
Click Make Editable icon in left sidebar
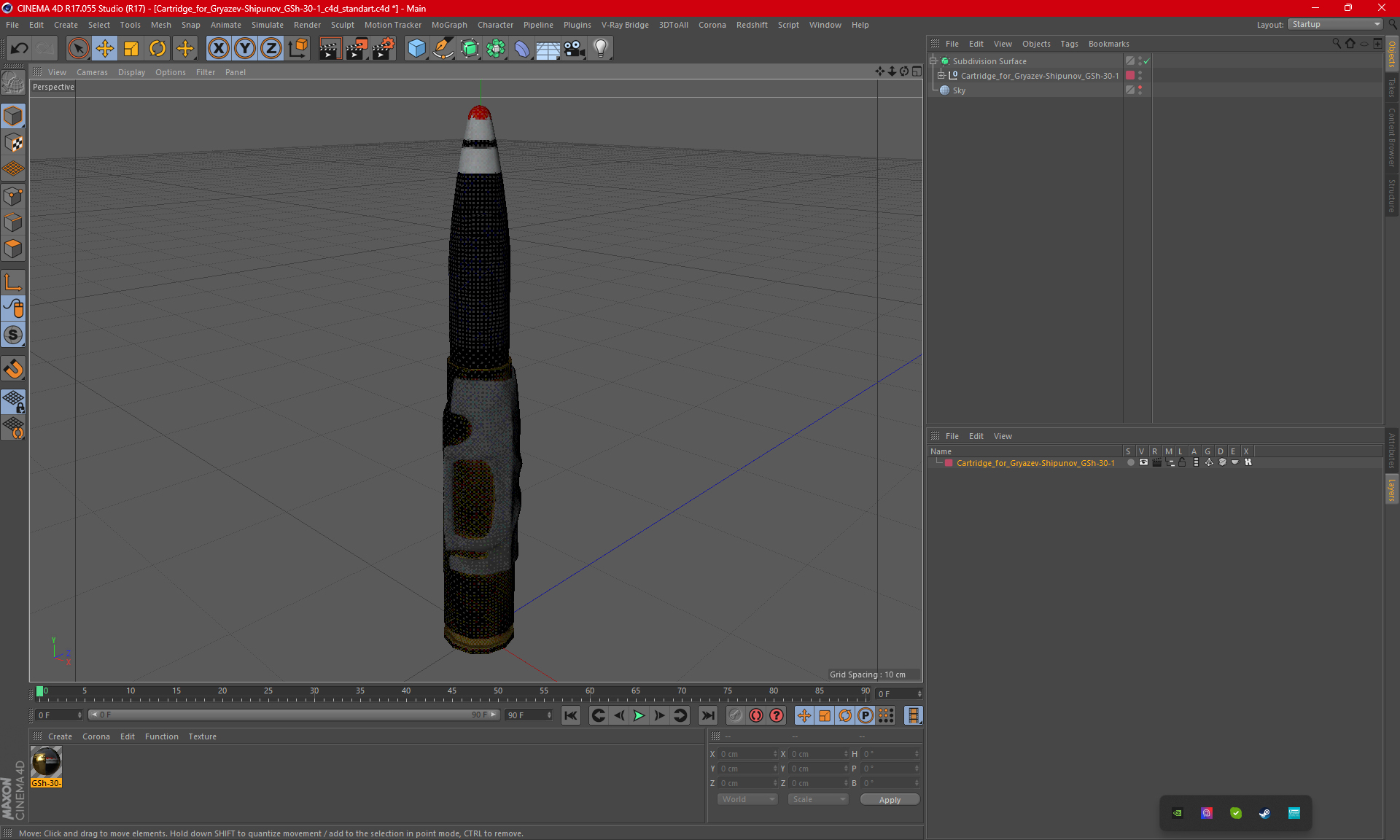(x=13, y=82)
